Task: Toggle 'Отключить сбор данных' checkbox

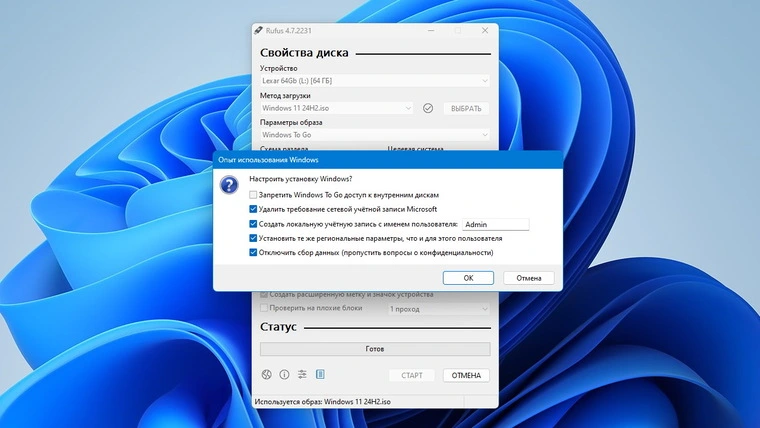Action: [253, 253]
